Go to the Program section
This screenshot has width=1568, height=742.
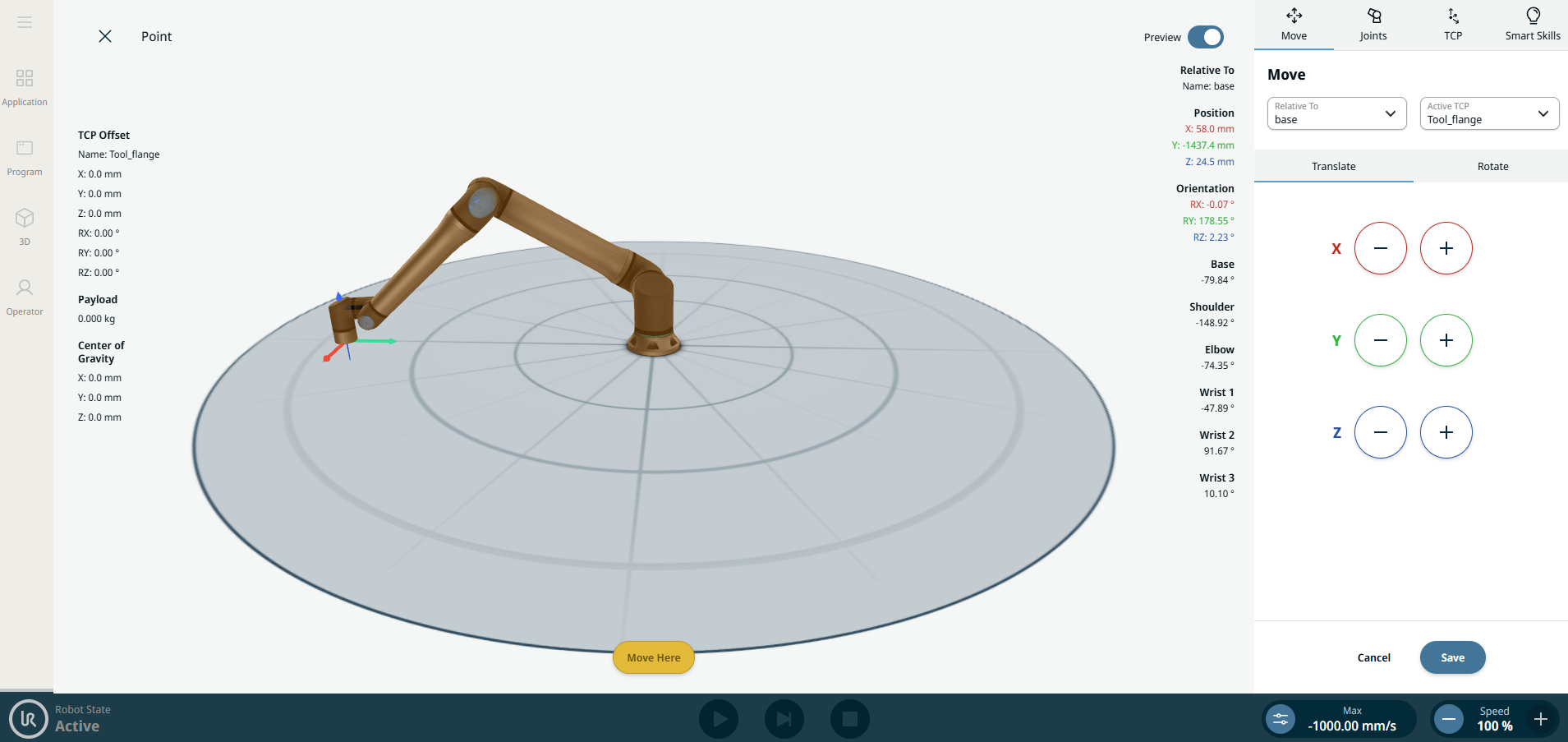pyautogui.click(x=25, y=157)
